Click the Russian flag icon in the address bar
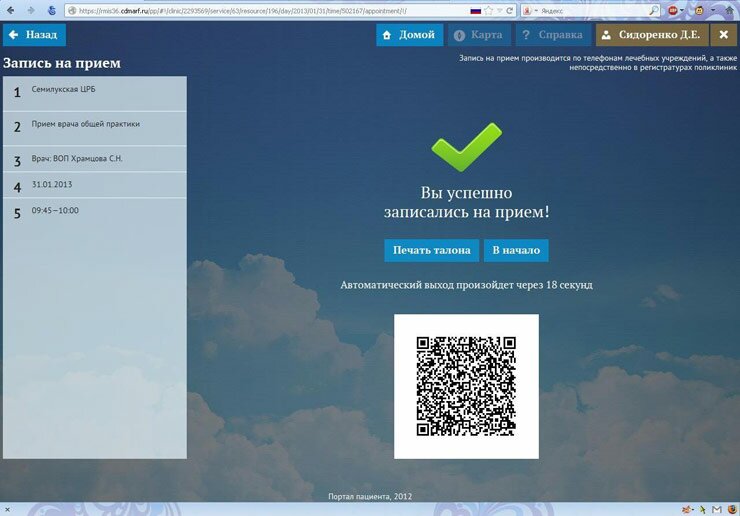 (x=476, y=10)
